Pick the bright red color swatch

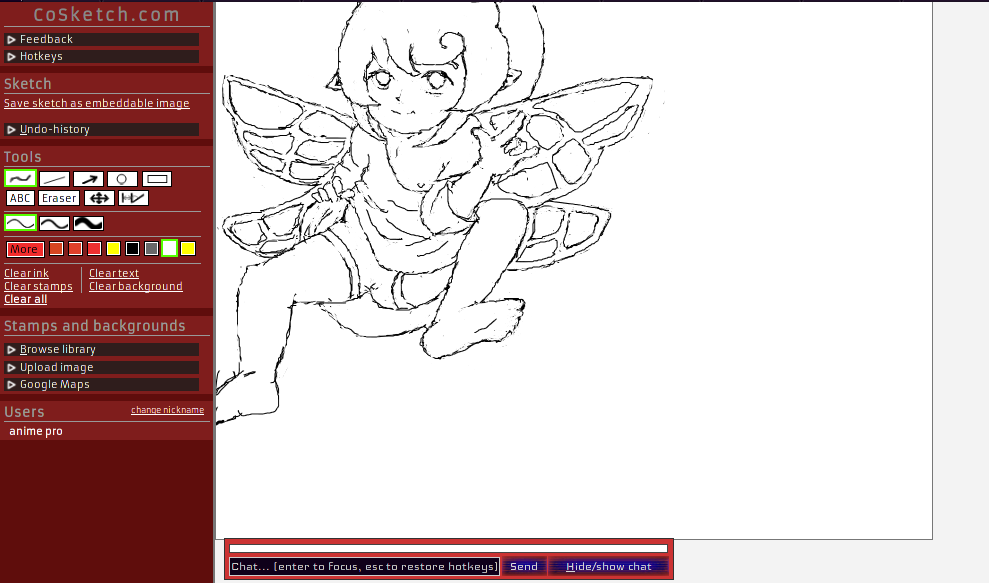pos(94,249)
